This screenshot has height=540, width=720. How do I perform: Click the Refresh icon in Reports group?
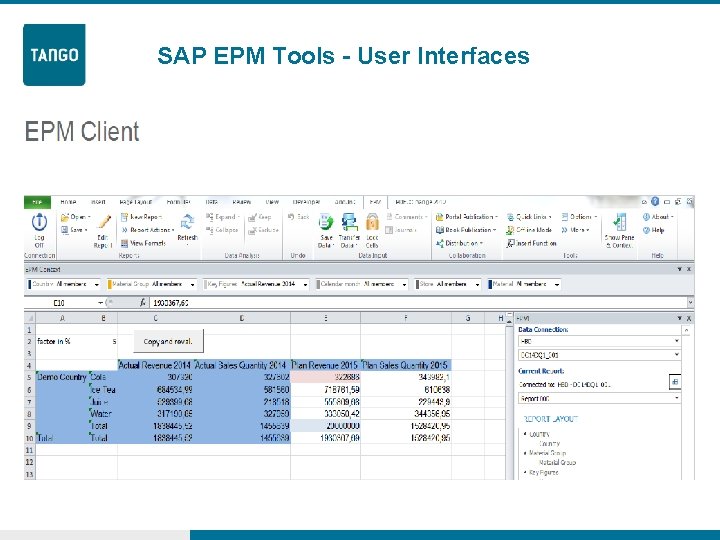pos(187,222)
